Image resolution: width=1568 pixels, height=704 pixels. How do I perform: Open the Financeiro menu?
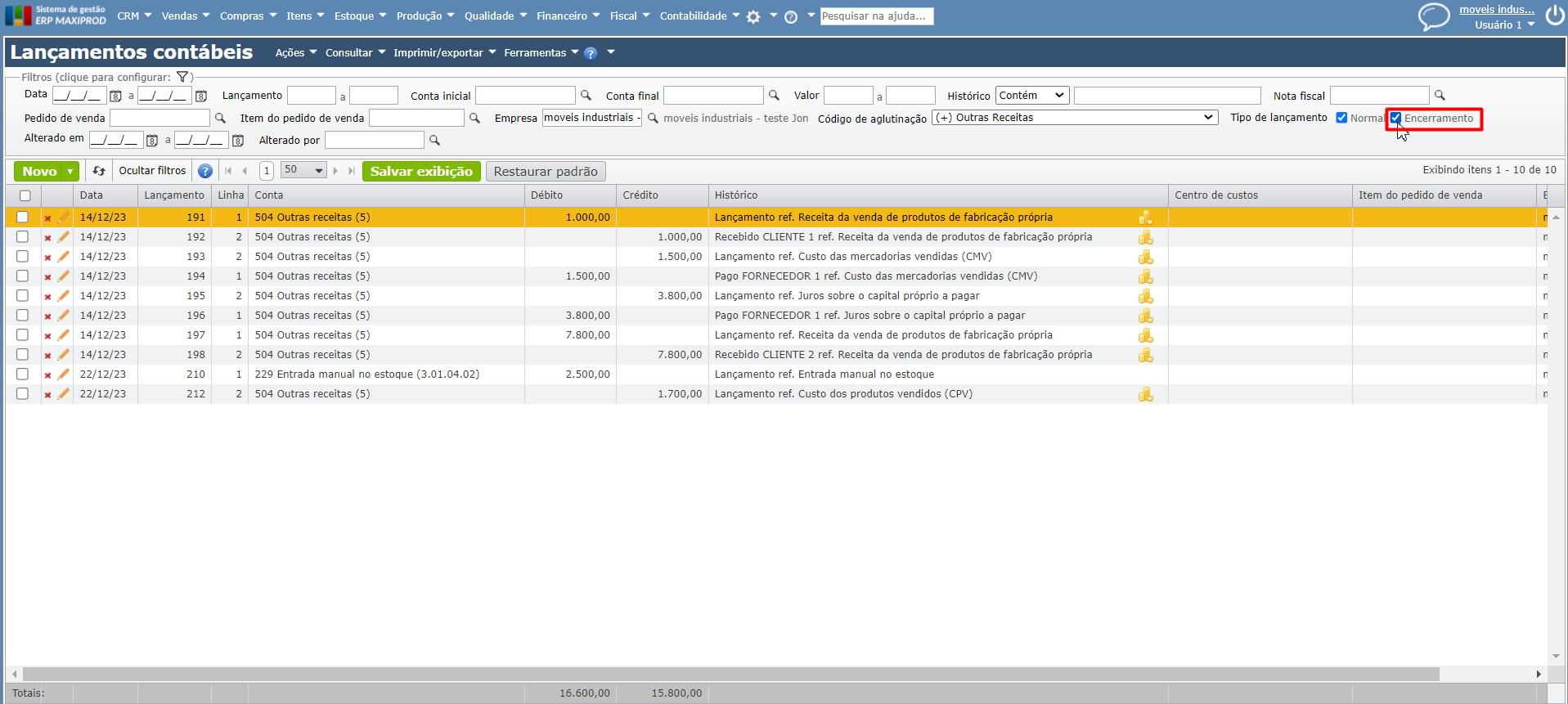(568, 16)
